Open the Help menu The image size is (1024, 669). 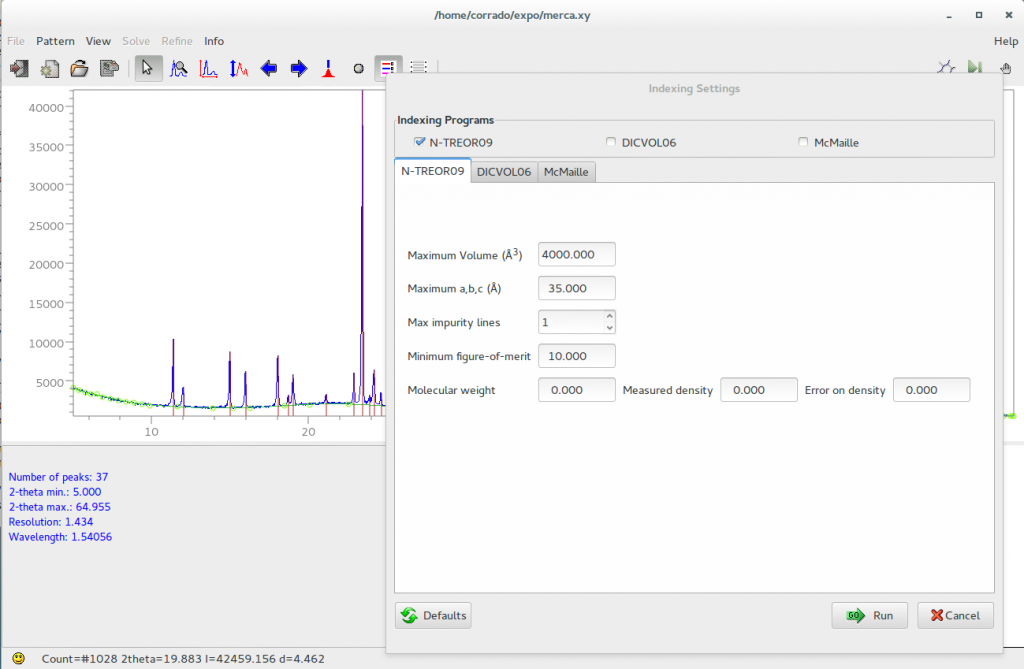[1006, 41]
